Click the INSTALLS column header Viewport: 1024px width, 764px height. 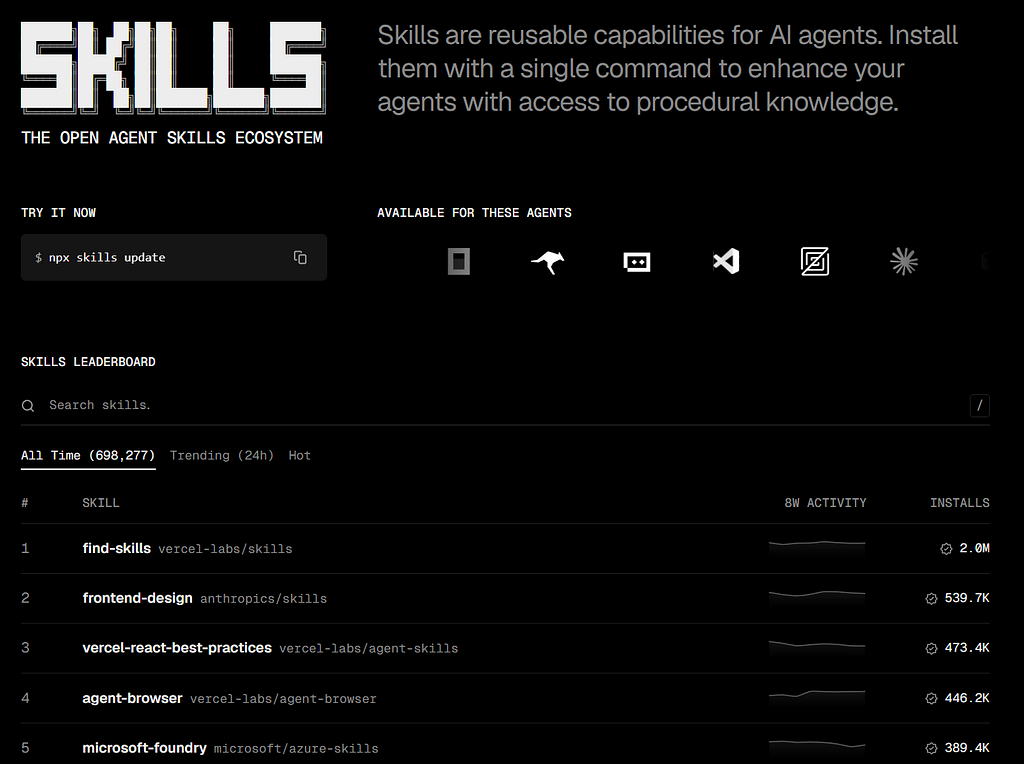pos(959,503)
